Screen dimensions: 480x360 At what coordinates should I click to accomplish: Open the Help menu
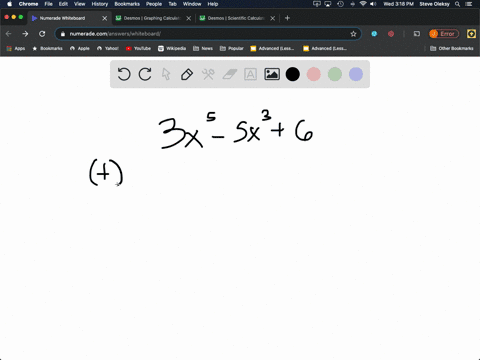[213, 4]
